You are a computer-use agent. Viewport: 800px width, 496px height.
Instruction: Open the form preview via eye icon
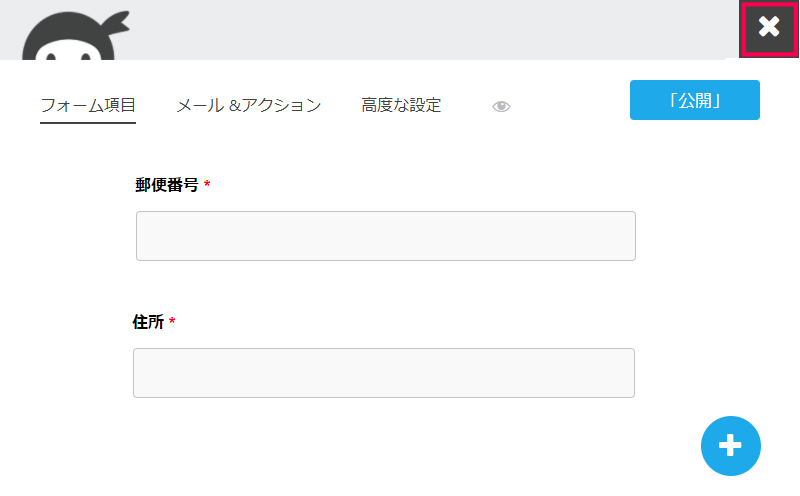[x=501, y=106]
